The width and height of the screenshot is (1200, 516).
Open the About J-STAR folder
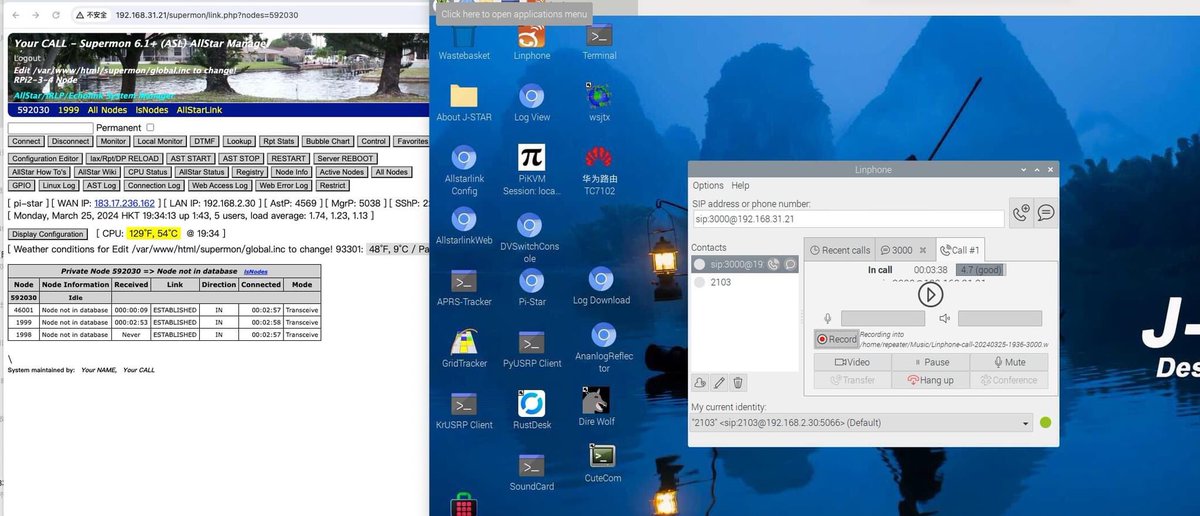[x=464, y=103]
